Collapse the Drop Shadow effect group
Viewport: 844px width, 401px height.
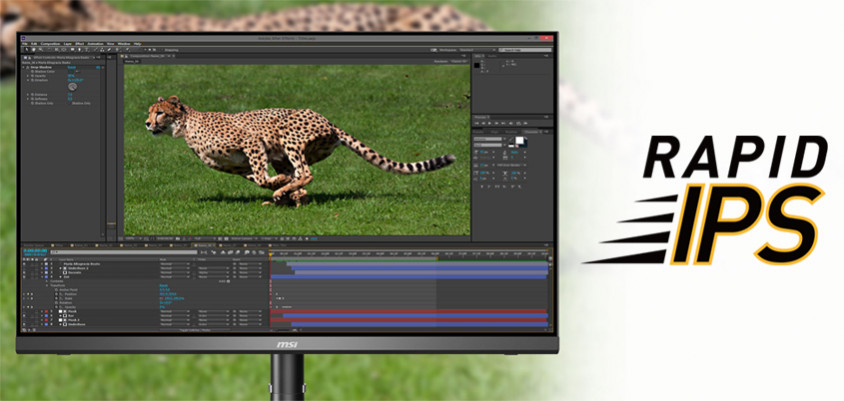[23, 67]
